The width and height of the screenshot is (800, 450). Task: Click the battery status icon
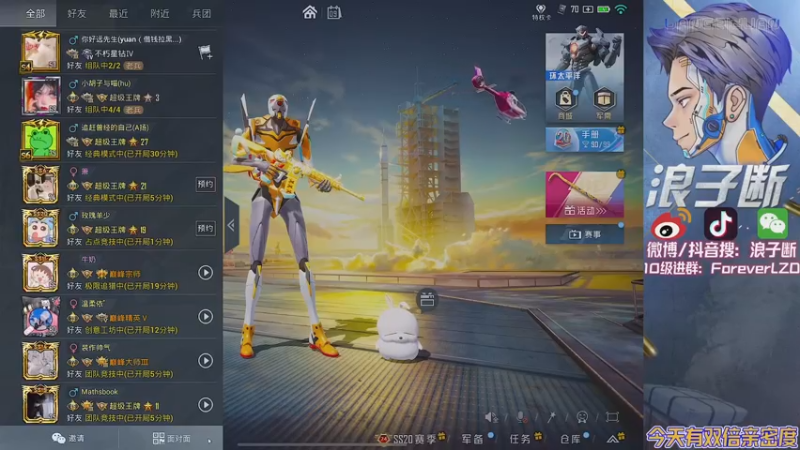coord(604,9)
